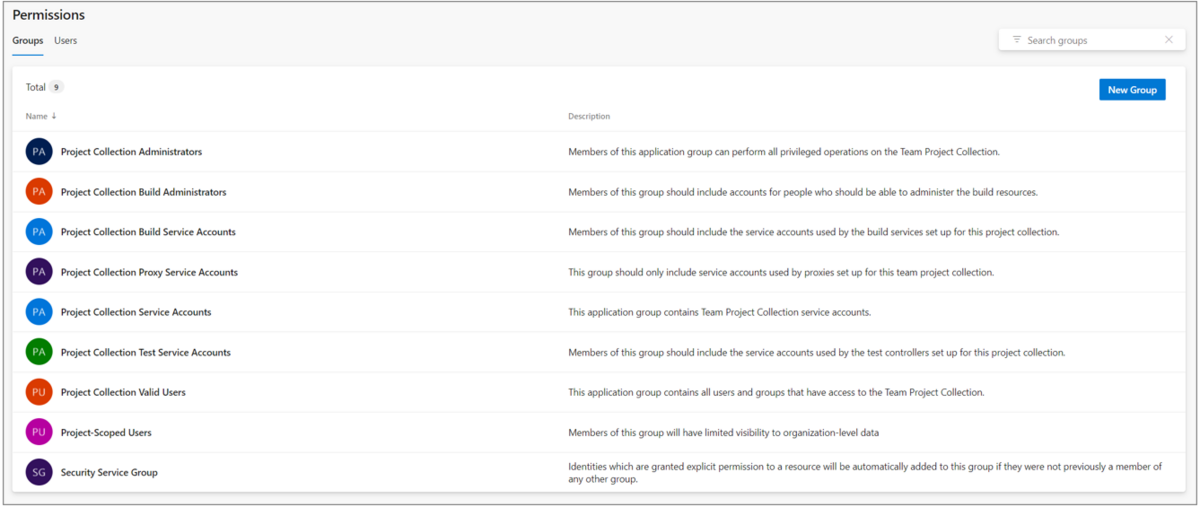Viewport: 1200px width, 507px height.
Task: Click description mentioning build services set up
Action: [x=813, y=232]
